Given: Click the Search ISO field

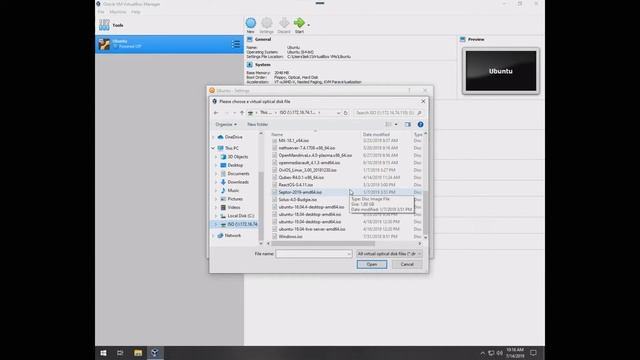Looking at the screenshot, I should click(388, 113).
